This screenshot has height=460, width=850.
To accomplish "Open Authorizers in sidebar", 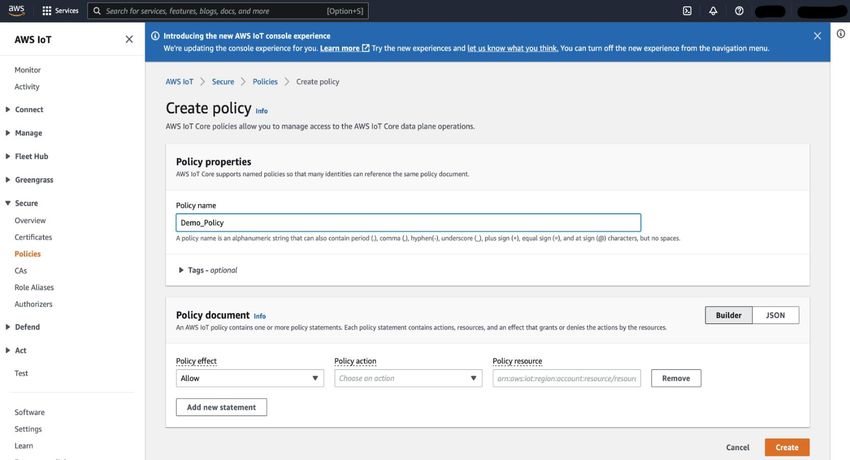I will [34, 304].
